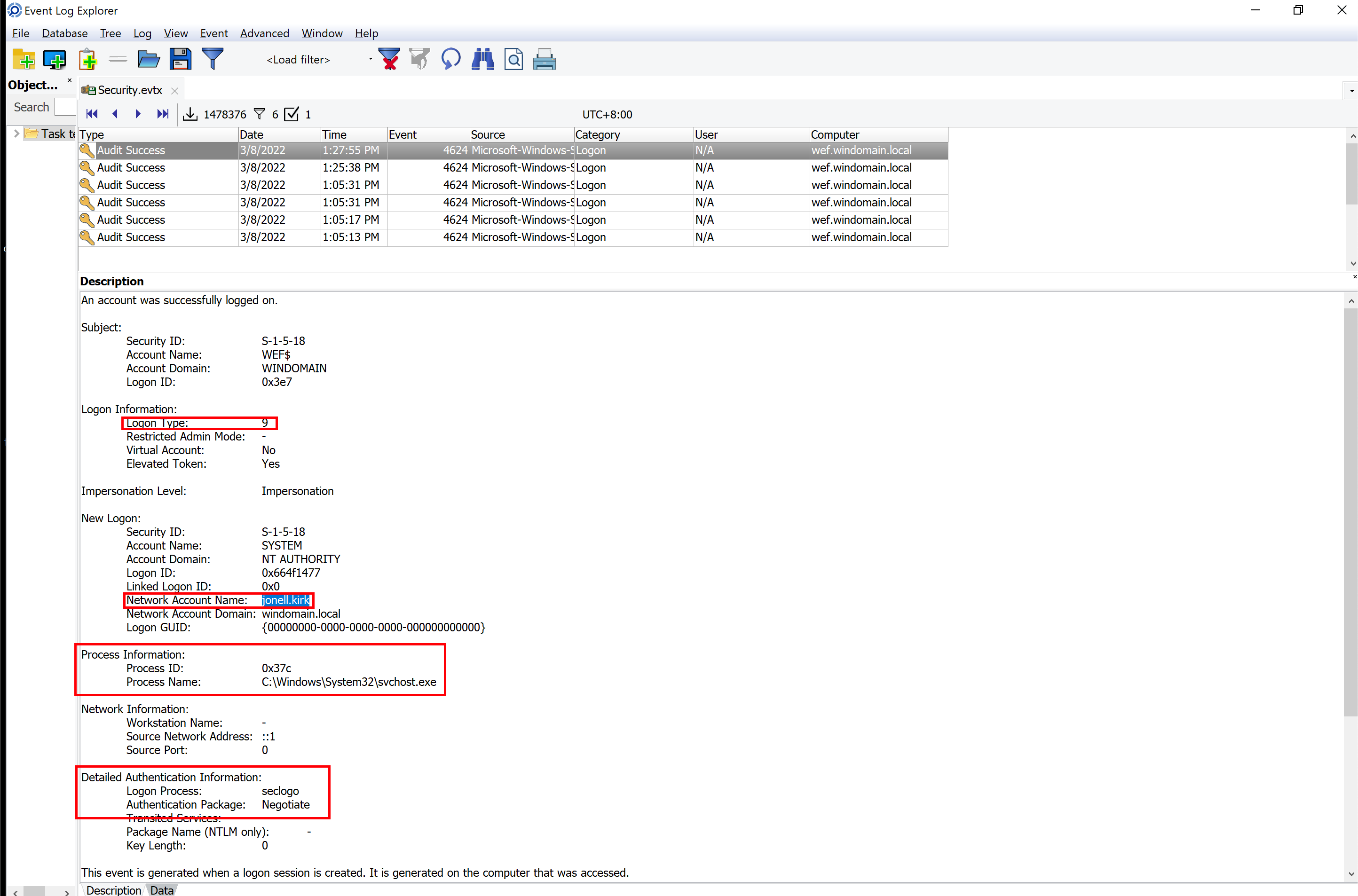
Task: Click the description pane vertical scrollbar
Action: point(1350,511)
